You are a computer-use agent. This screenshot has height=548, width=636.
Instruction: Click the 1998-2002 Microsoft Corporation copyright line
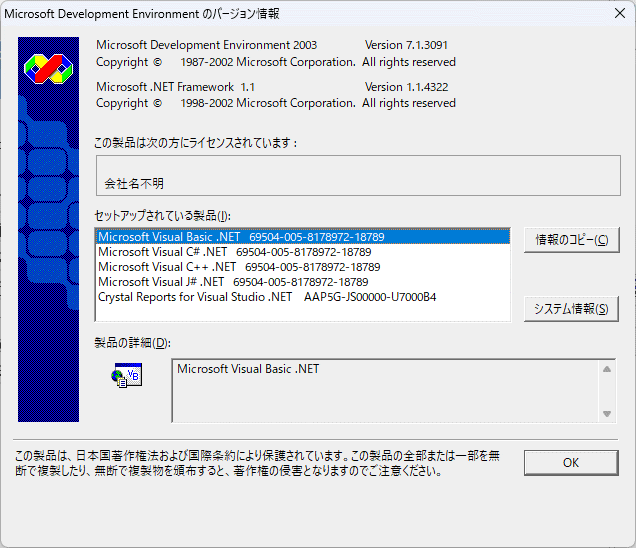coord(276,103)
